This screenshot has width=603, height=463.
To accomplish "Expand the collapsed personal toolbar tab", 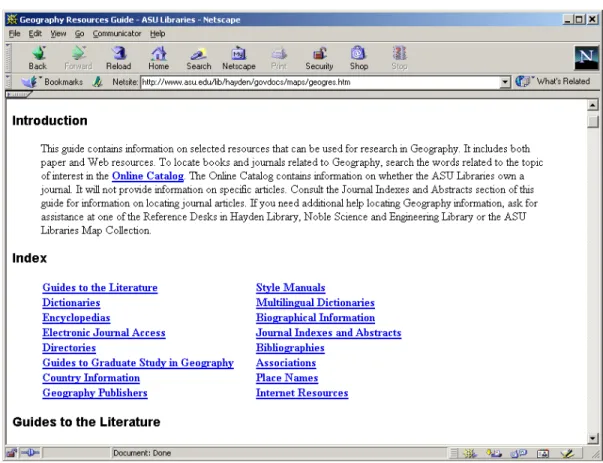I will [18, 94].
